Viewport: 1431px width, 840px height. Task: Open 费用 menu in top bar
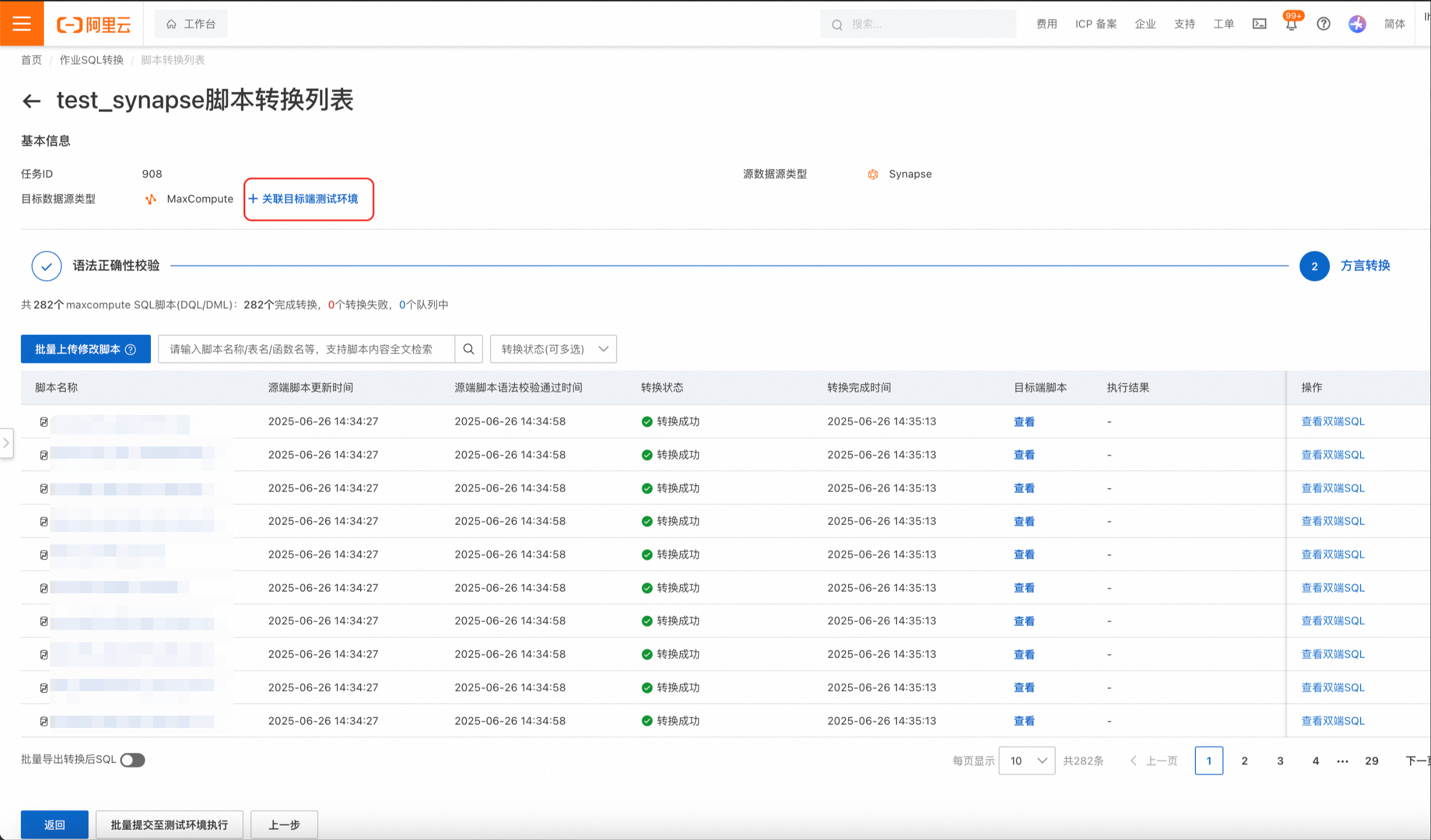coord(1046,24)
